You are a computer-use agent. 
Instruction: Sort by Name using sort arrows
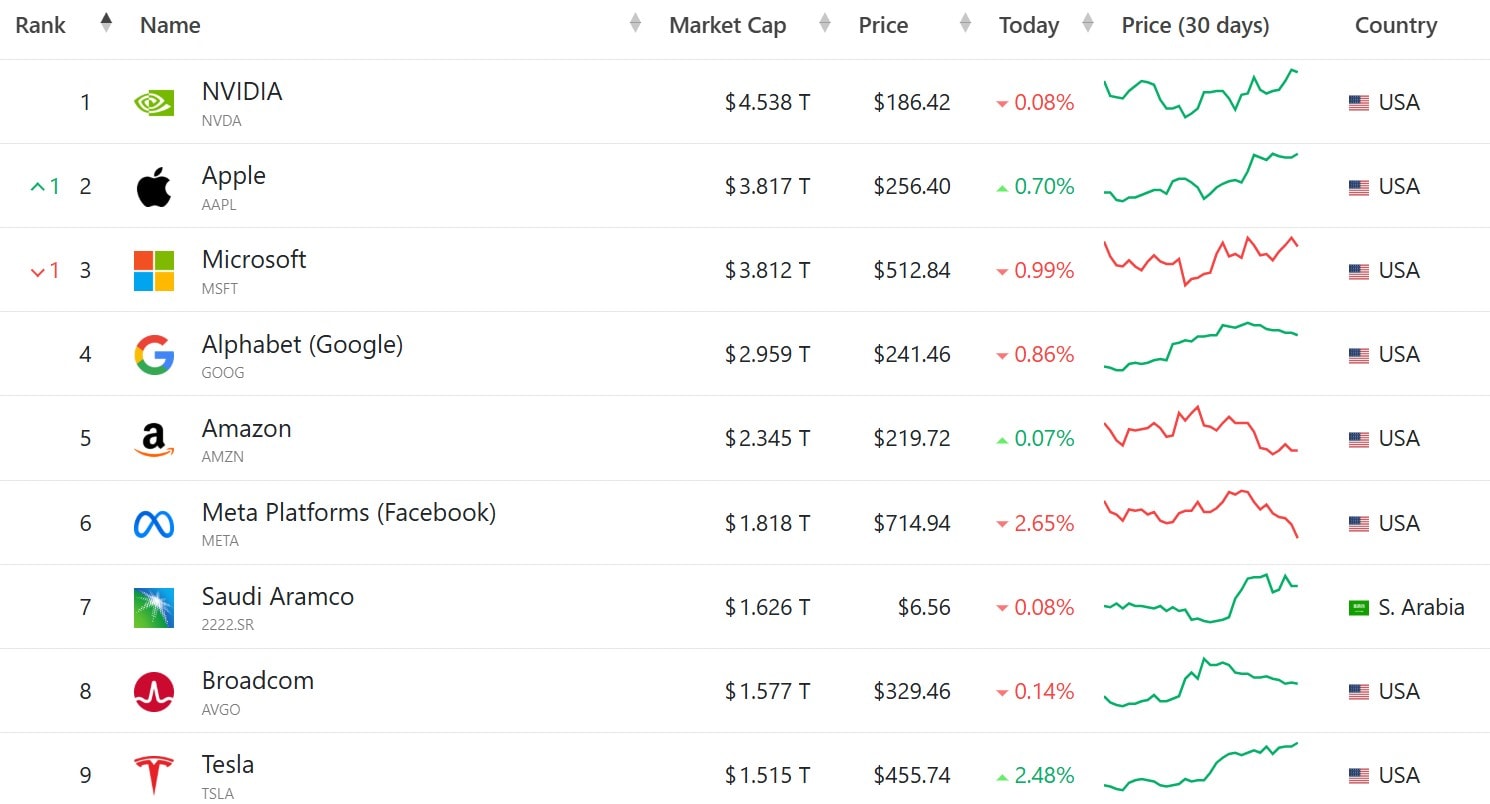tap(635, 23)
